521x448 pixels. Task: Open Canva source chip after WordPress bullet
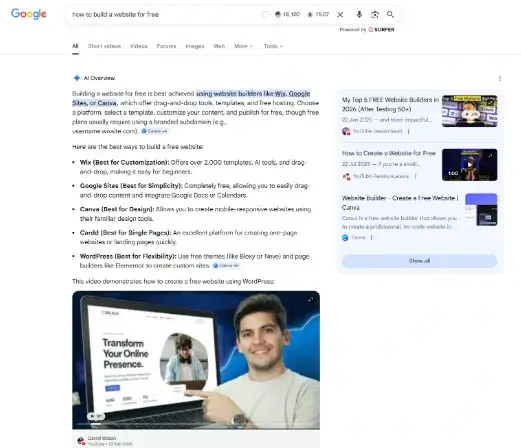226,266
